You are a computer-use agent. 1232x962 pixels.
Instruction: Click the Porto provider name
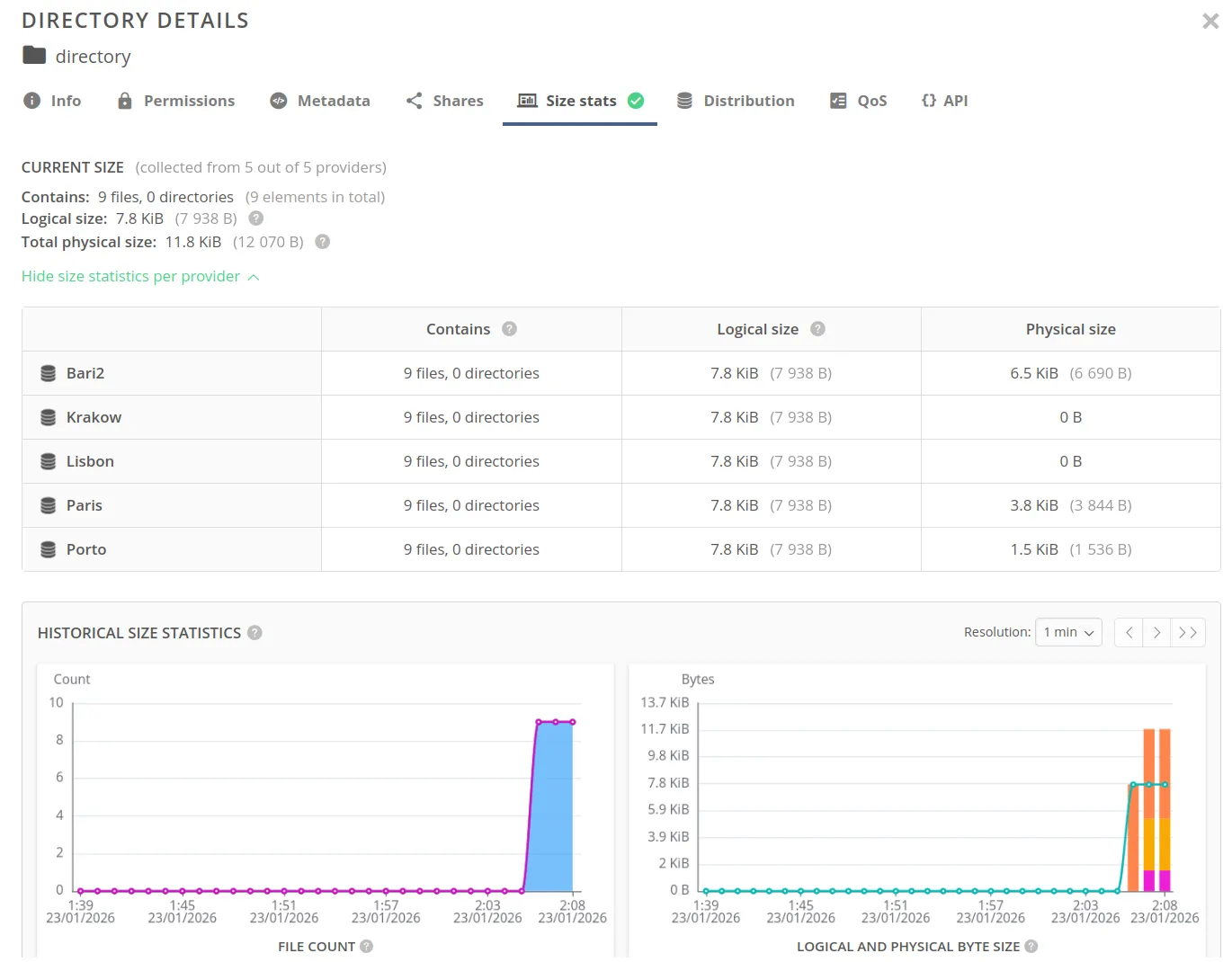[86, 549]
